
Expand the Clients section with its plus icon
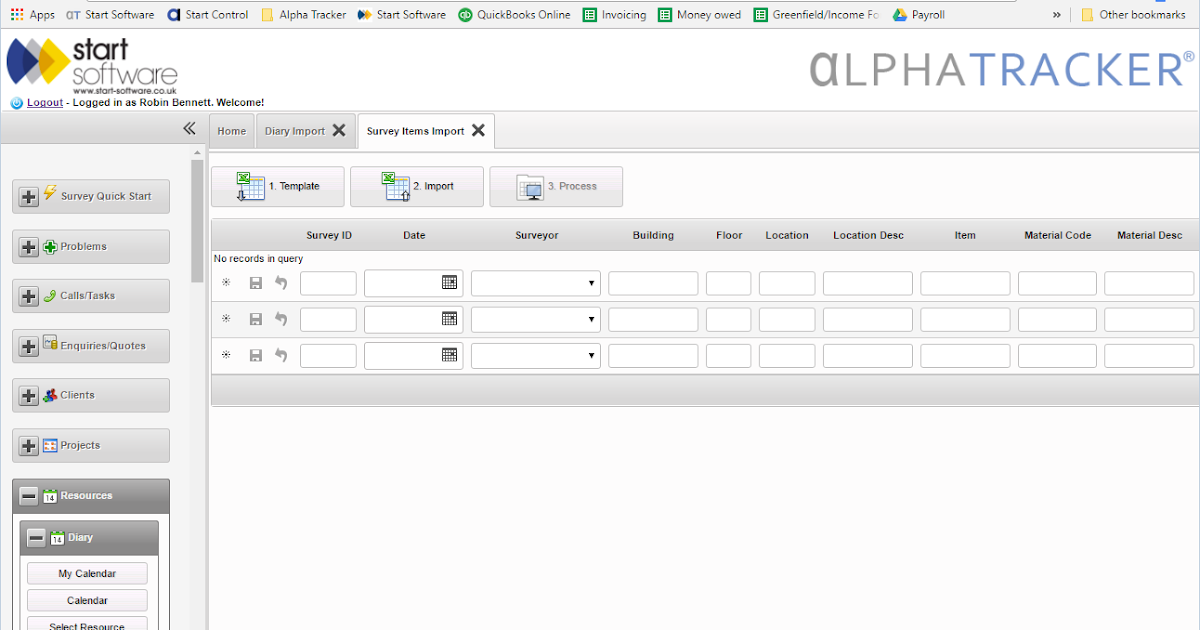point(28,395)
